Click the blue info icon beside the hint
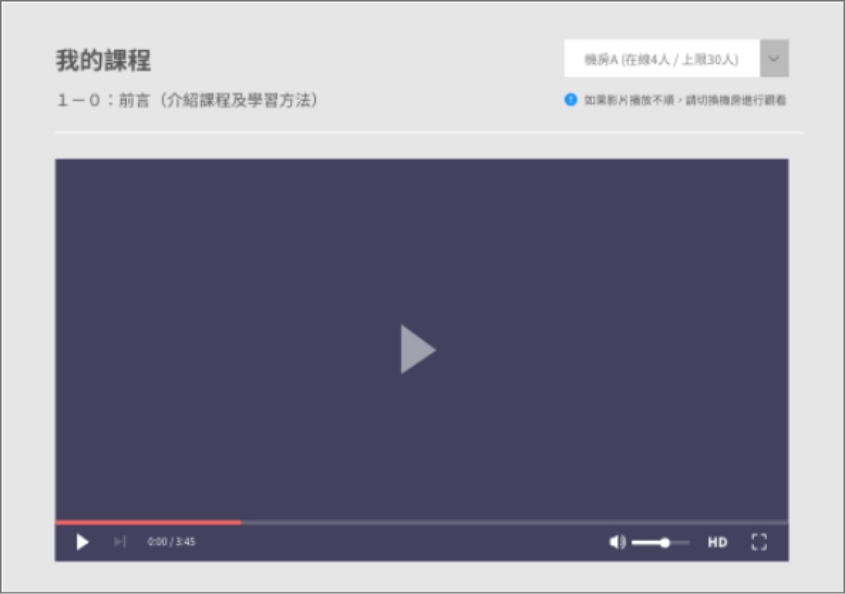 tap(571, 100)
